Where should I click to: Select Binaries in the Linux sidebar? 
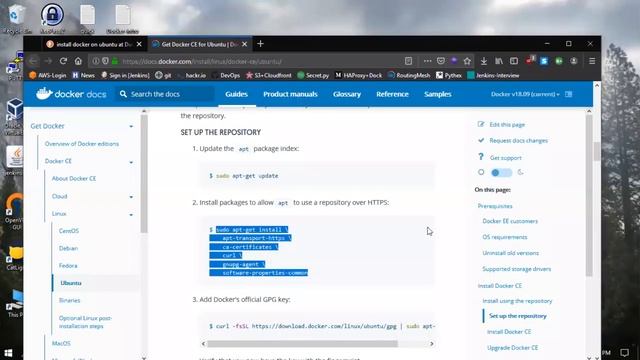[69, 300]
